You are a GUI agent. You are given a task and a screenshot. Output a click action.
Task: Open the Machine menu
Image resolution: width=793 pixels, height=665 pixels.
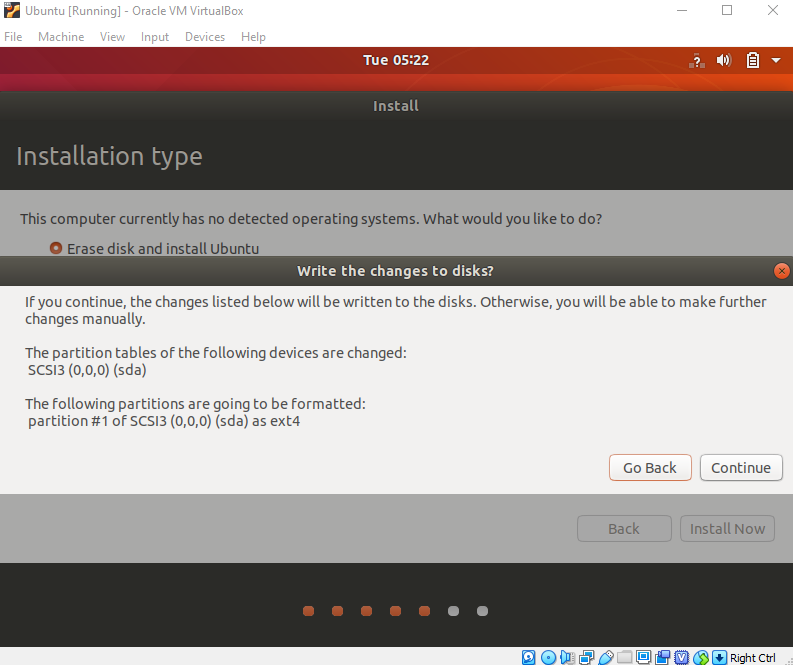(x=61, y=37)
